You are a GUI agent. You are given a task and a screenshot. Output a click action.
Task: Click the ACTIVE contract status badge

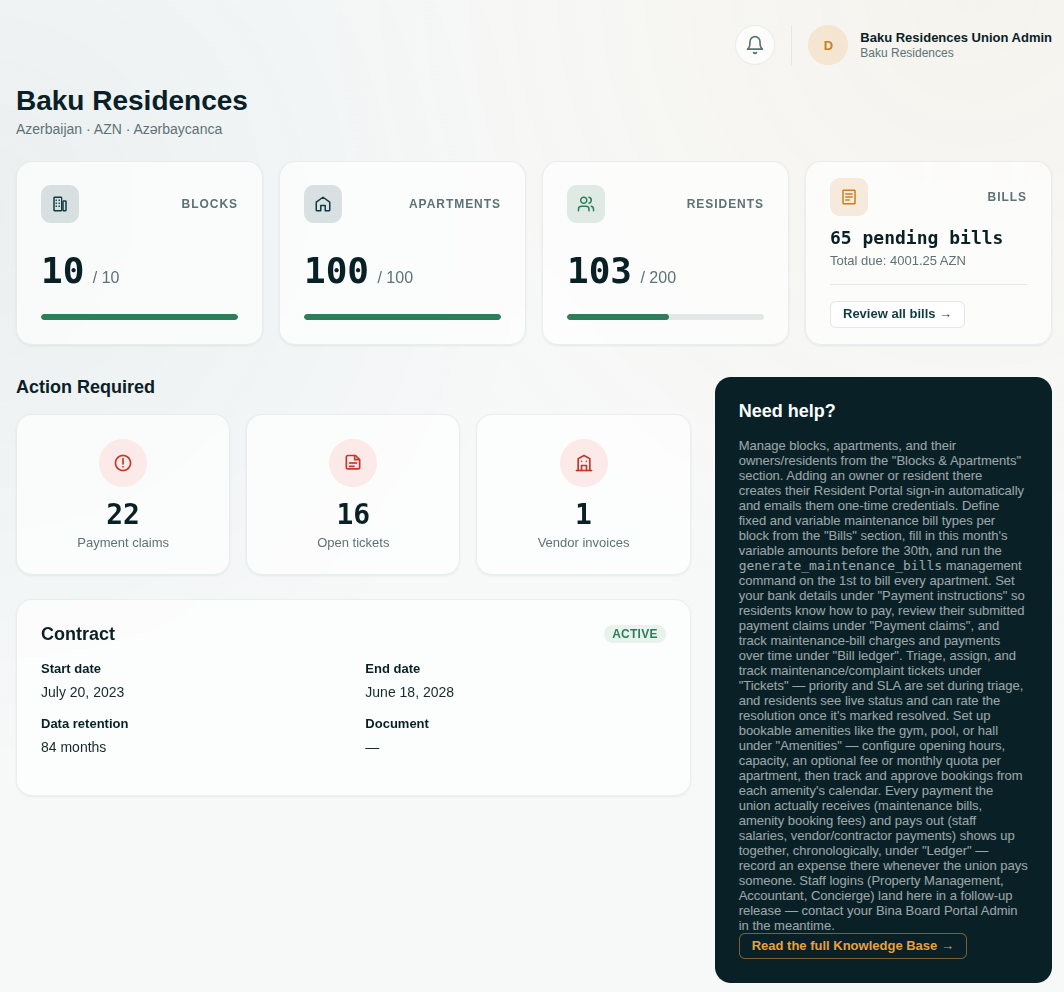point(634,634)
